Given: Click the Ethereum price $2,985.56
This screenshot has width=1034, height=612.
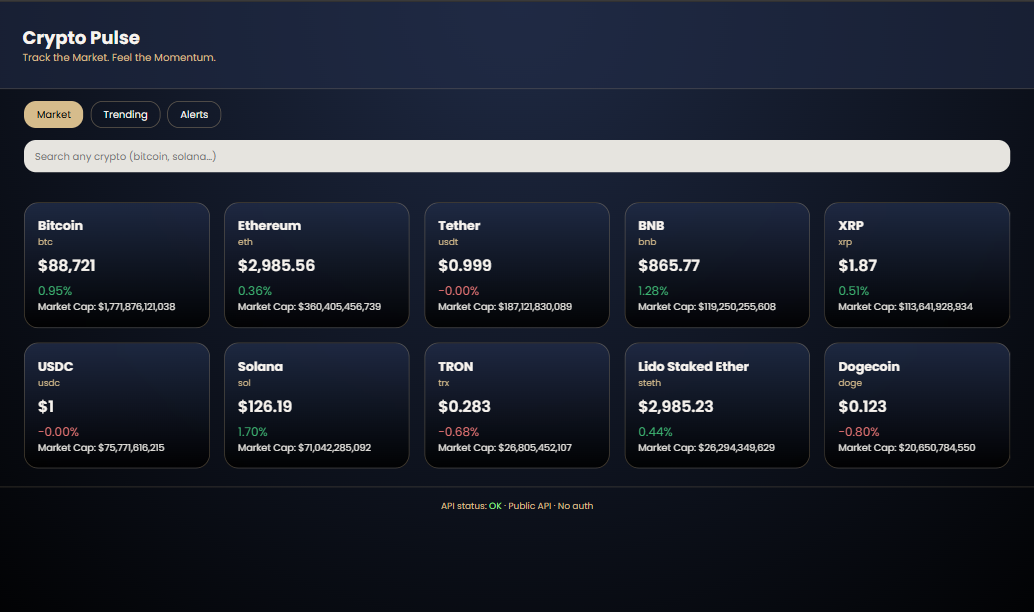Looking at the screenshot, I should (x=276, y=266).
